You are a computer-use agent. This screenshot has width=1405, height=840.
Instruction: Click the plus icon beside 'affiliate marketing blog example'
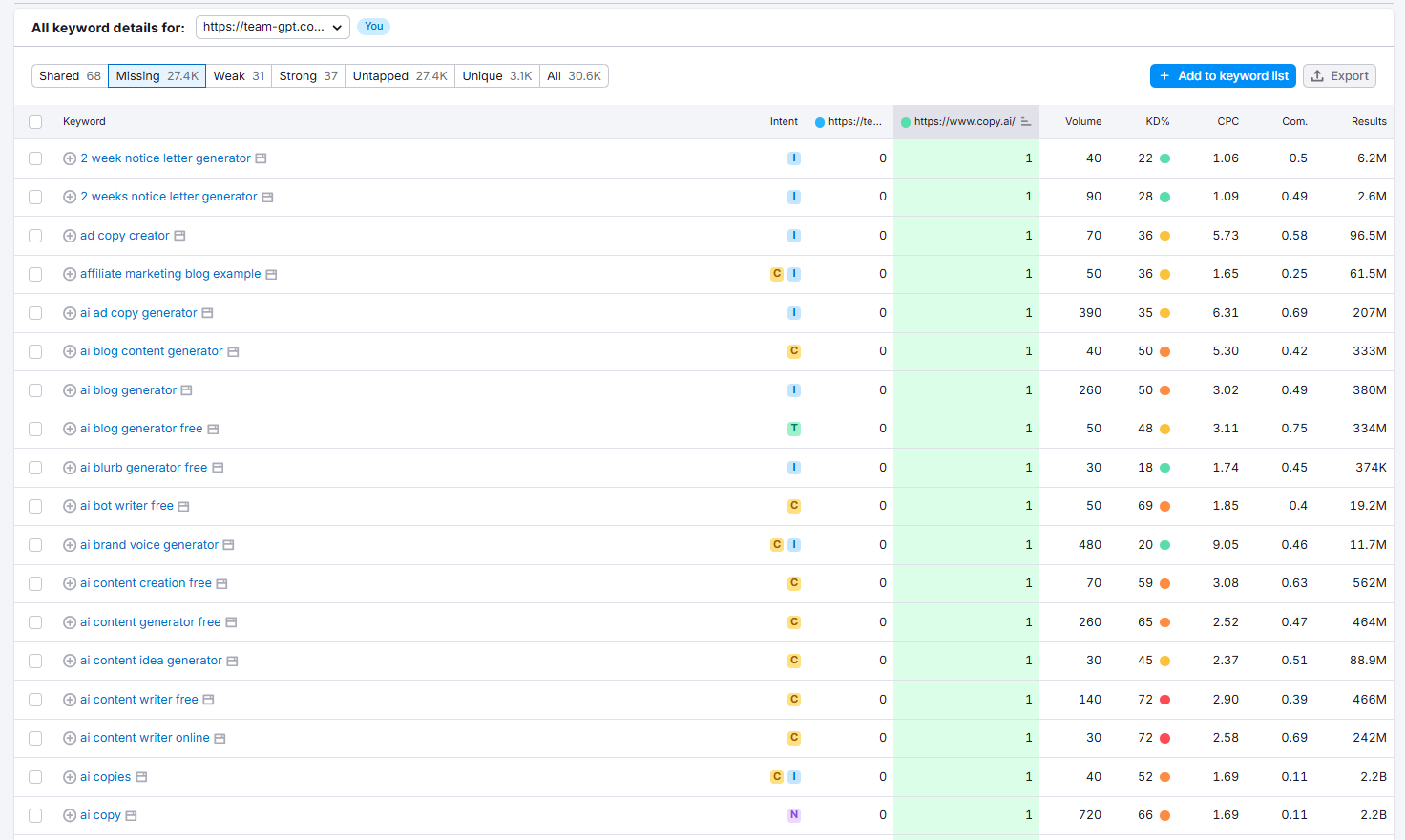(x=70, y=274)
